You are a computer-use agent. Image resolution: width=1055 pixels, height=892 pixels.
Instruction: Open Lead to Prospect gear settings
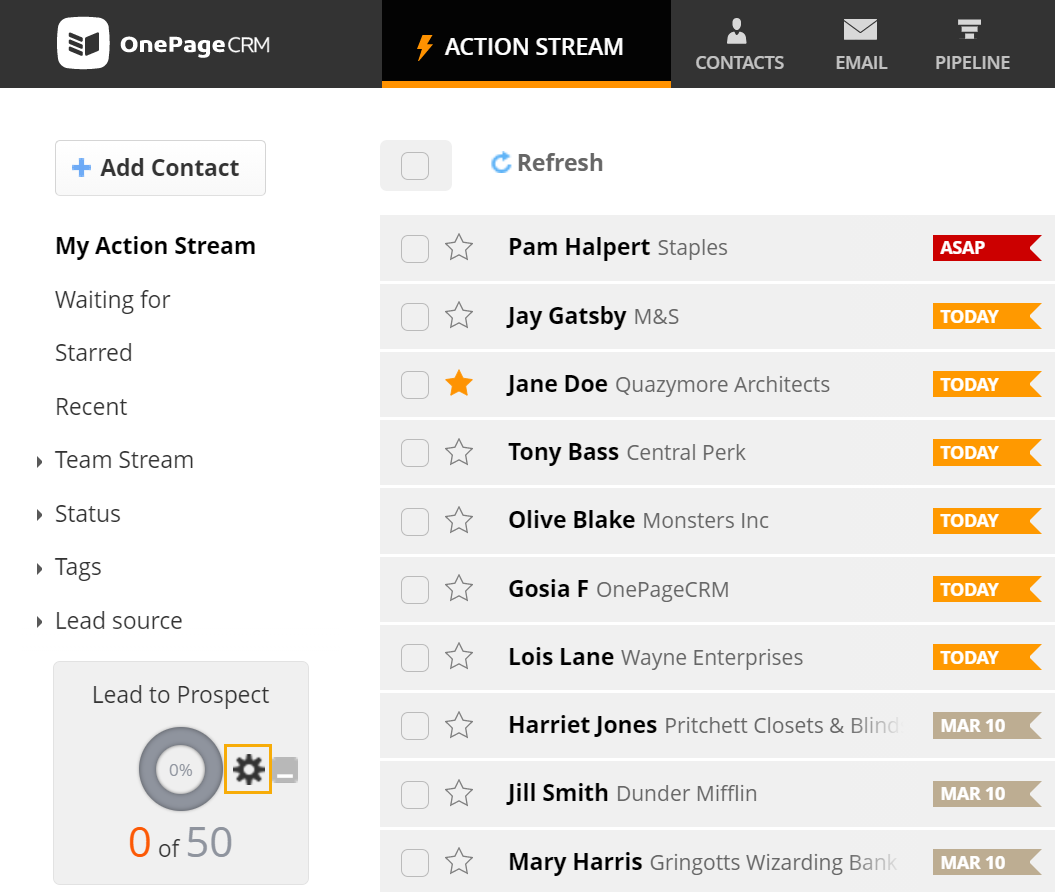pyautogui.click(x=248, y=769)
